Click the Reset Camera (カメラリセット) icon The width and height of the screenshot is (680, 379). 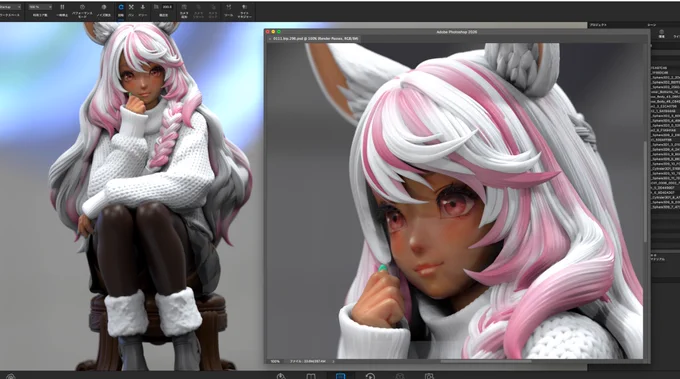[x=198, y=7]
